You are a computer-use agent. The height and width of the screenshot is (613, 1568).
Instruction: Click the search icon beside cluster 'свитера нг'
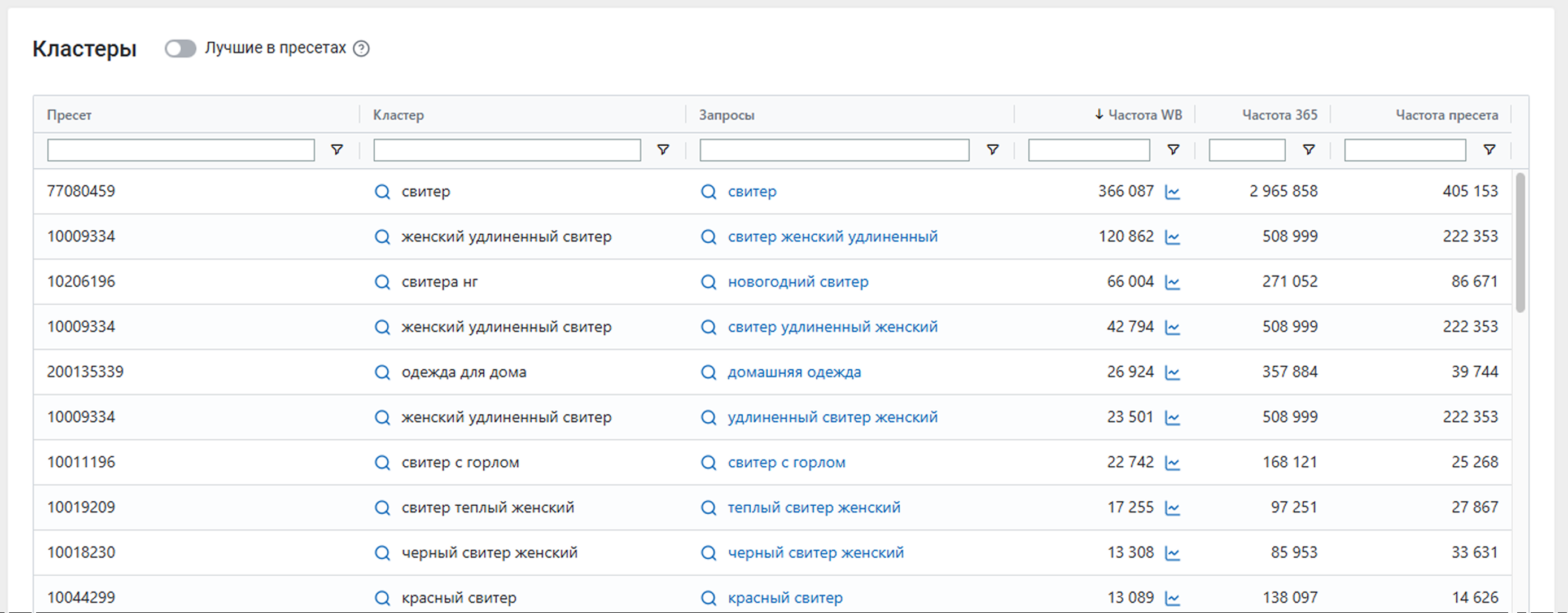(382, 282)
